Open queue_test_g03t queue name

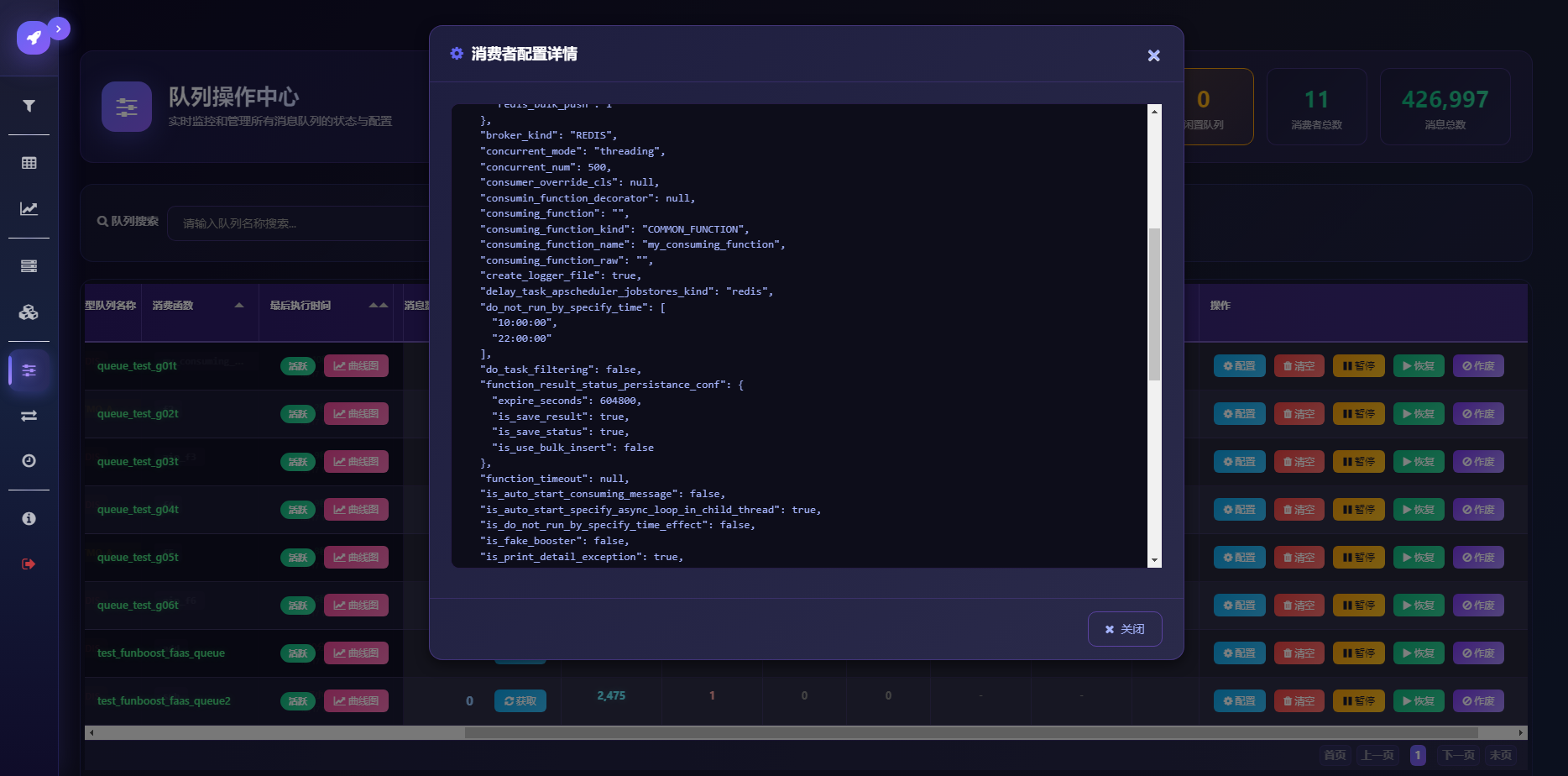click(x=138, y=462)
